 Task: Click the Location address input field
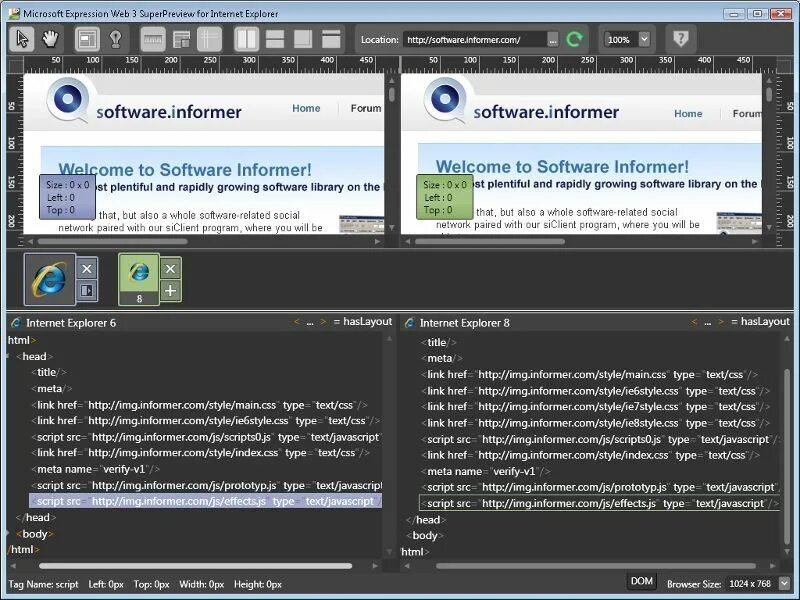[470, 39]
